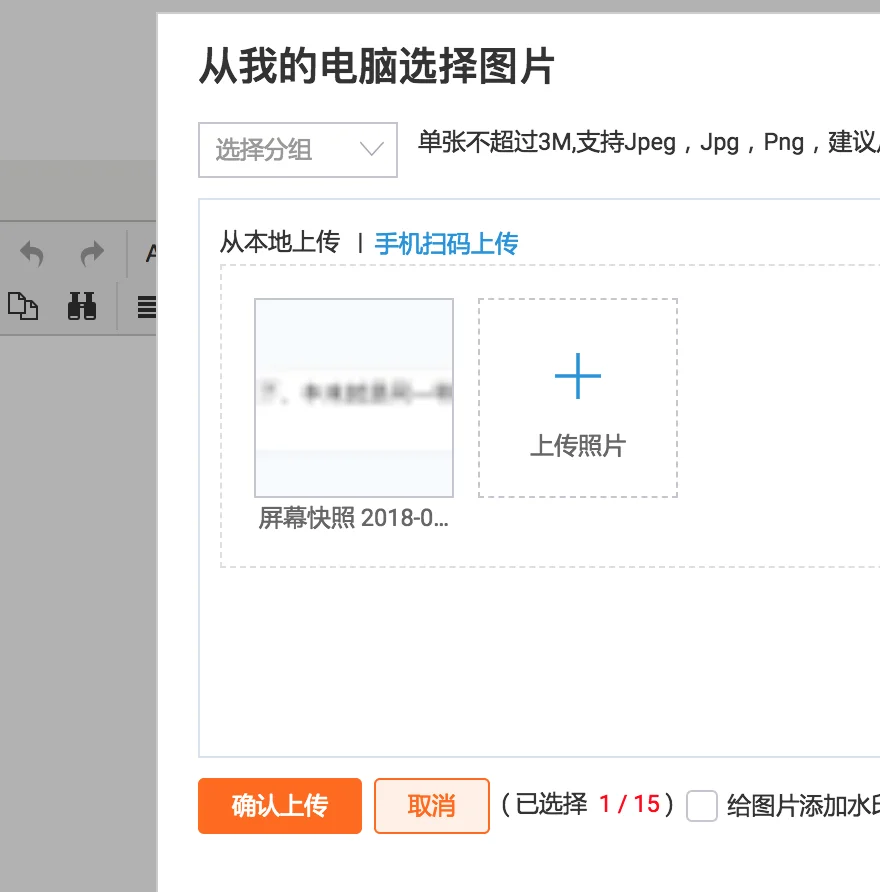
Task: Switch to 手机扫码上传 tab
Action: coord(447,243)
